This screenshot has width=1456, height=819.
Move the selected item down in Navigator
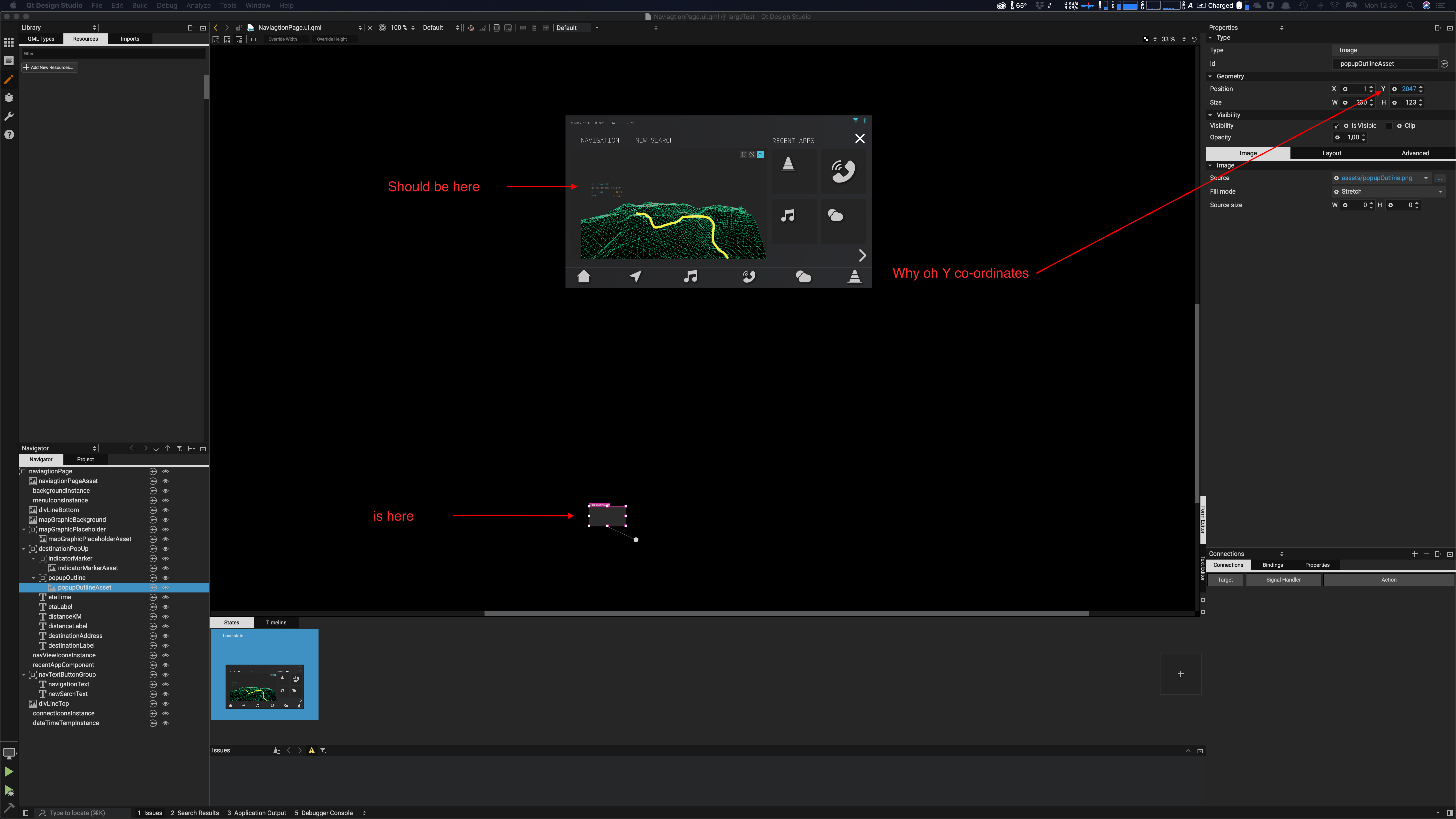tap(156, 448)
